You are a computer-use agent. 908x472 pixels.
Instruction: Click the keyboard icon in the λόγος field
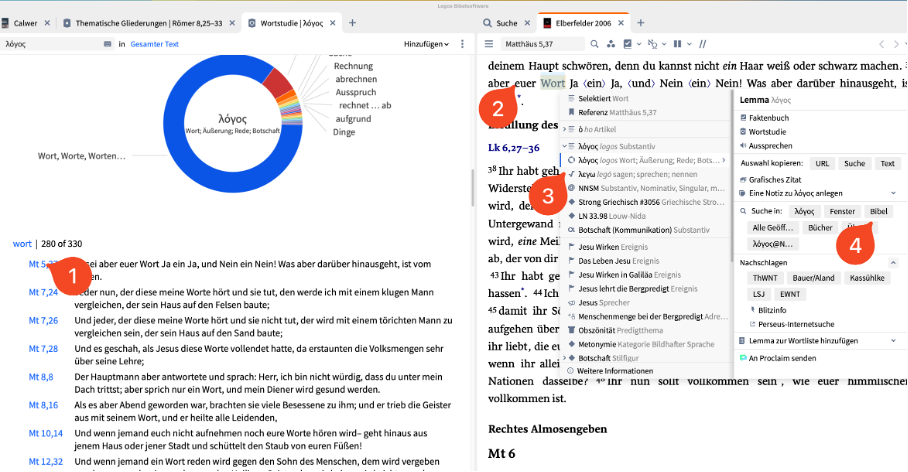pyautogui.click(x=107, y=44)
